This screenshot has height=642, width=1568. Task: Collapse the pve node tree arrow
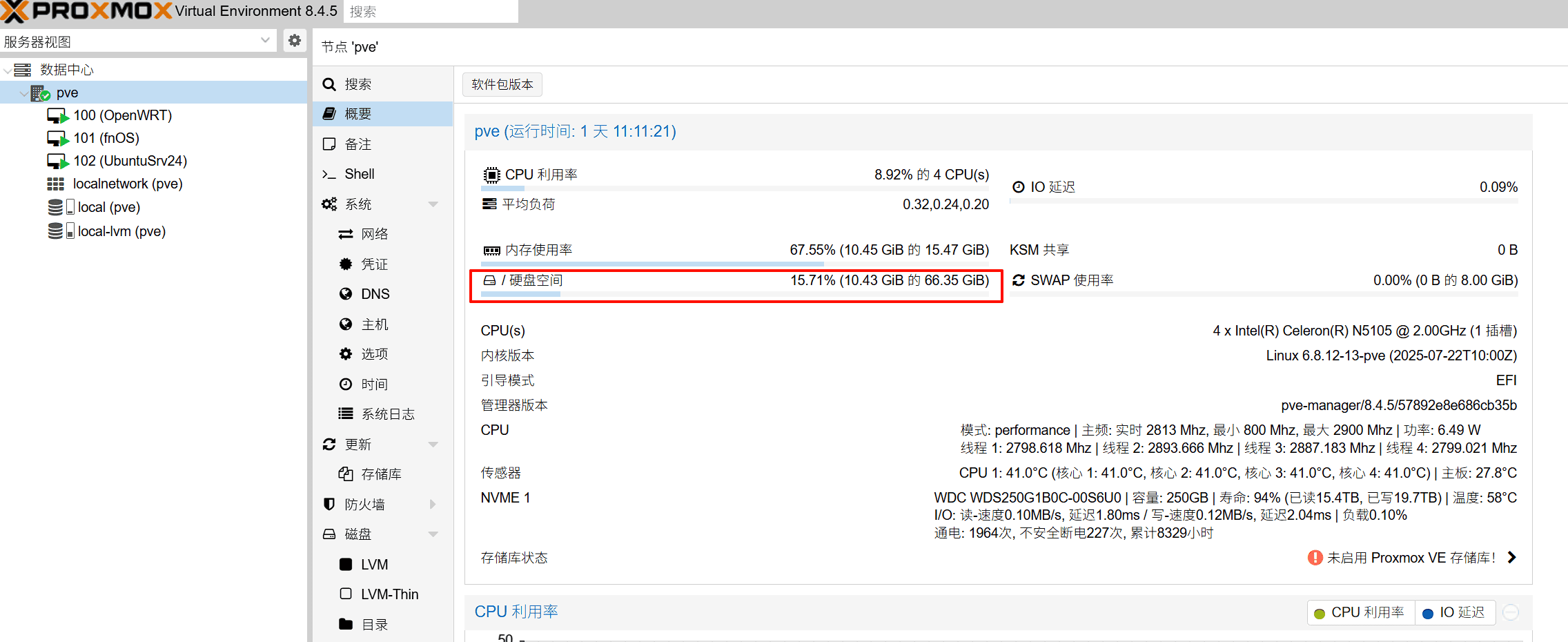tap(24, 93)
